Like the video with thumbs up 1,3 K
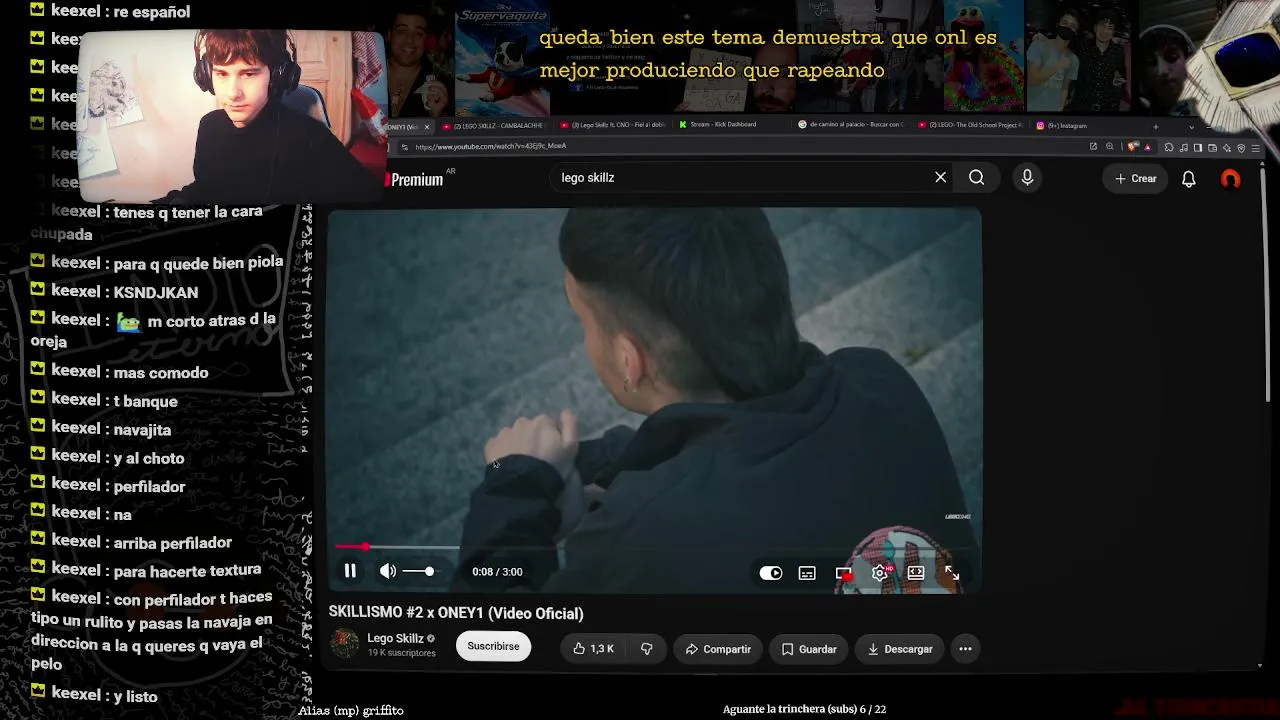 pyautogui.click(x=593, y=649)
